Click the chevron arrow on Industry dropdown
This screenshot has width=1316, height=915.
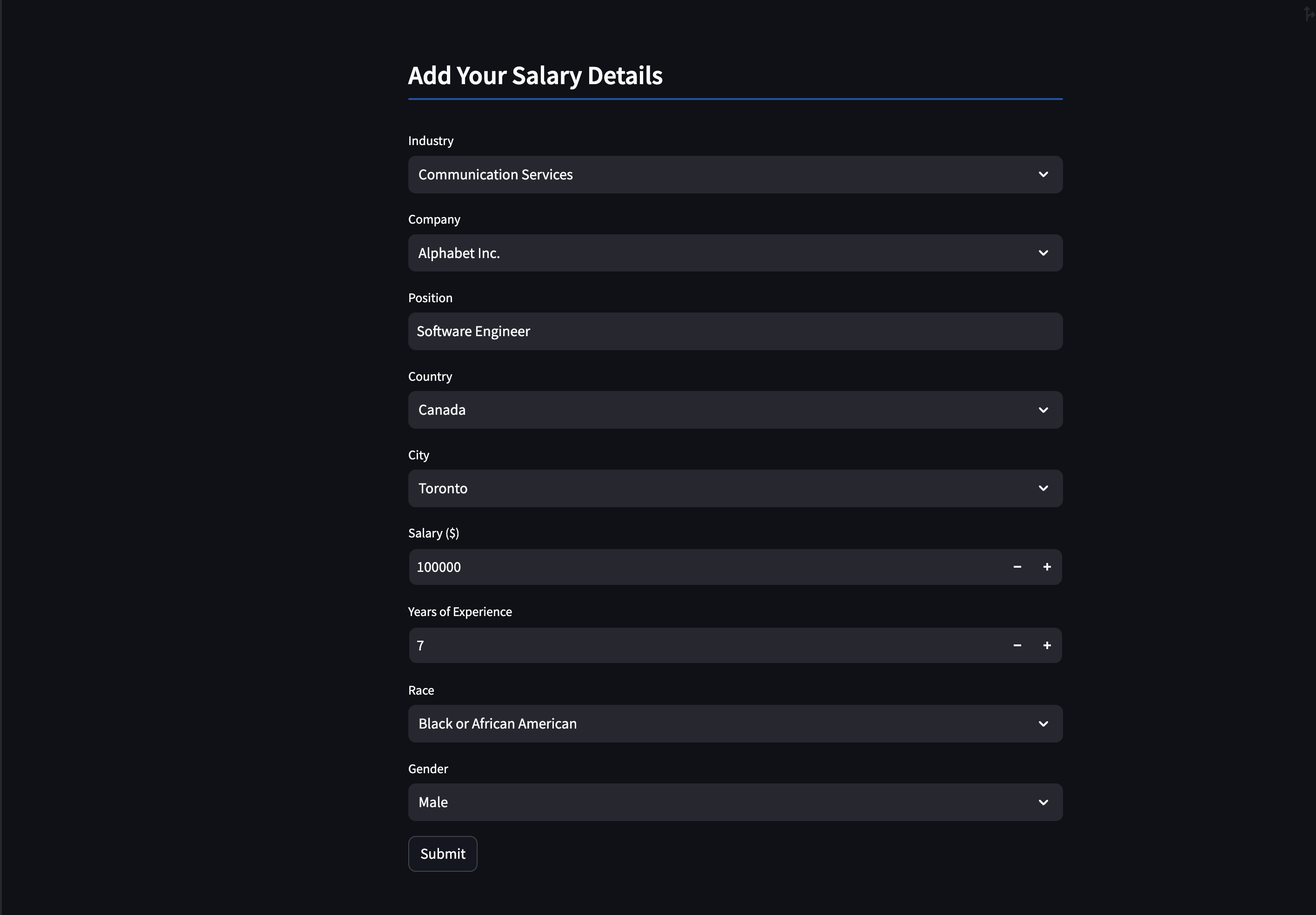pos(1043,175)
